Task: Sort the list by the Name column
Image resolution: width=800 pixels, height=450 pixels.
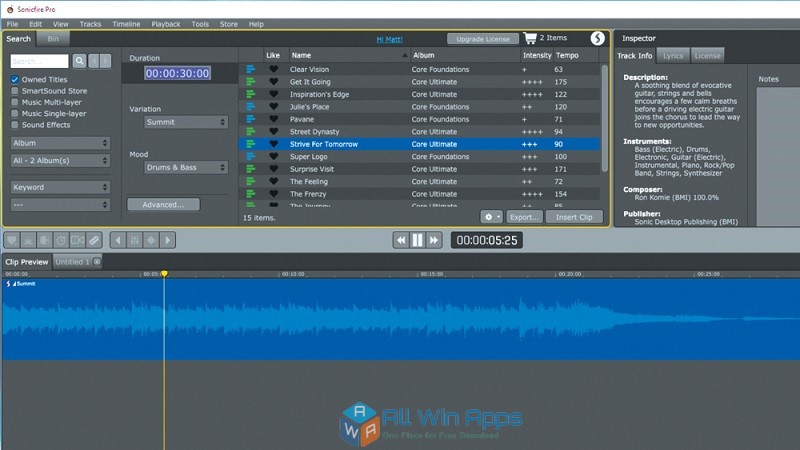Action: pyautogui.click(x=349, y=55)
